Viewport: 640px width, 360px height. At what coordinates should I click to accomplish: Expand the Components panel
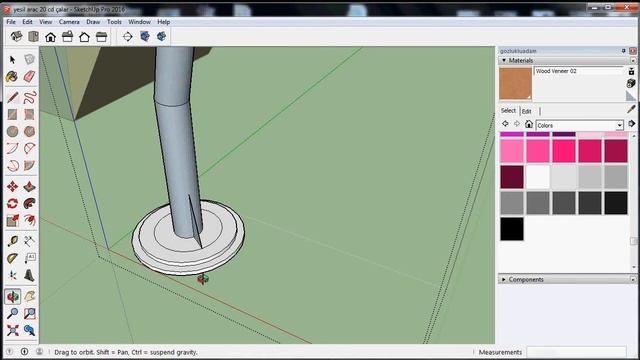pos(504,280)
